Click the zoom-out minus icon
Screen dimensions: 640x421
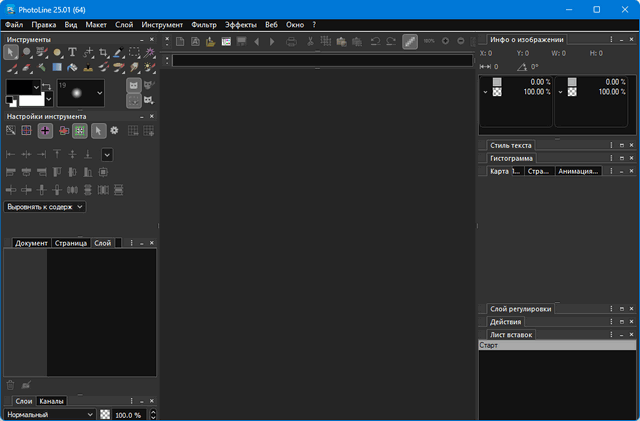[x=461, y=41]
